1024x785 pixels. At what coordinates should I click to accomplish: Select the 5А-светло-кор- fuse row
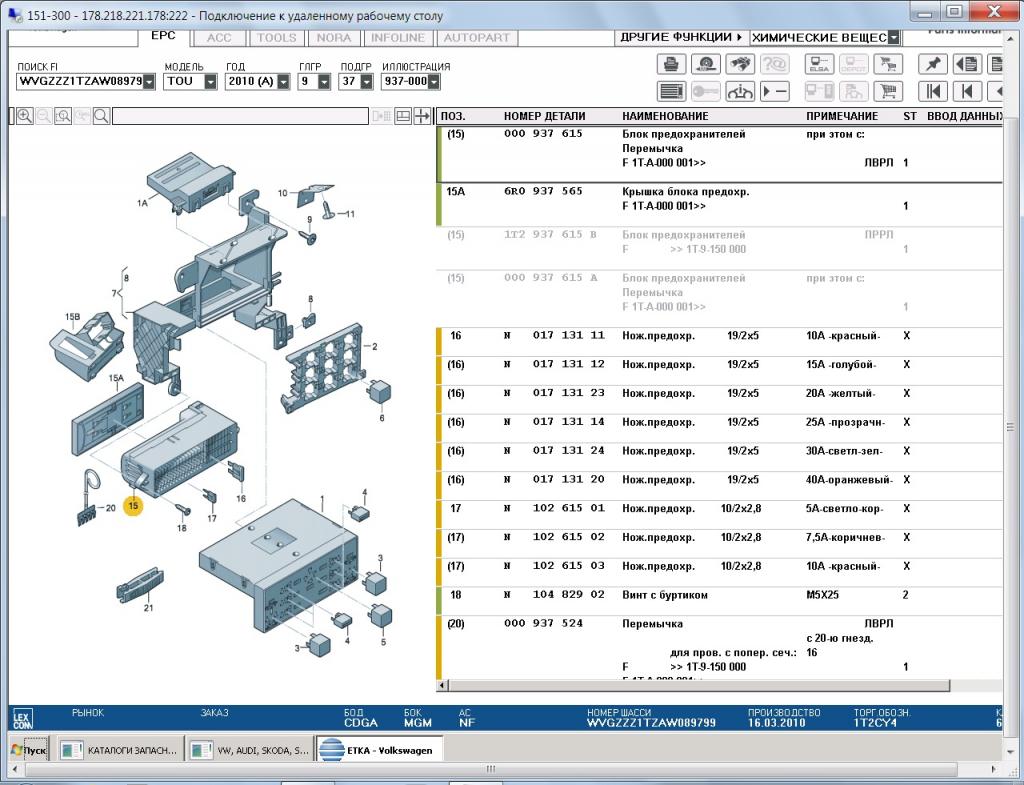click(720, 514)
